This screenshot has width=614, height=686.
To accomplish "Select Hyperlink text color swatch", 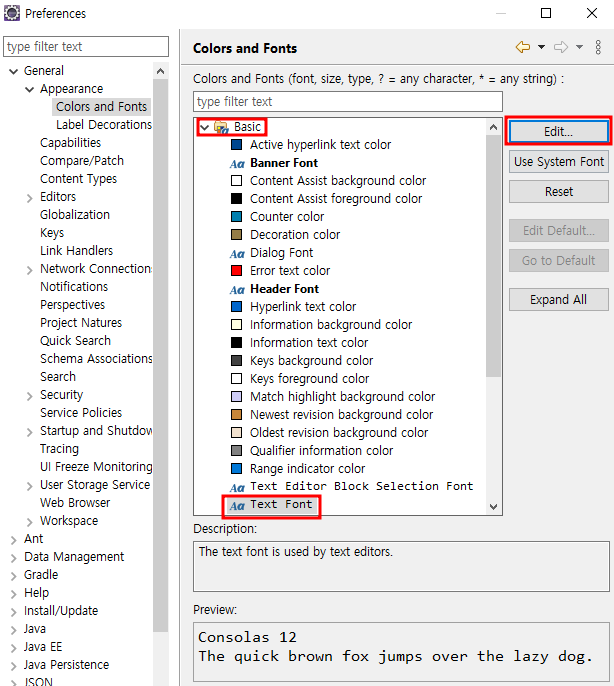I will click(x=236, y=307).
